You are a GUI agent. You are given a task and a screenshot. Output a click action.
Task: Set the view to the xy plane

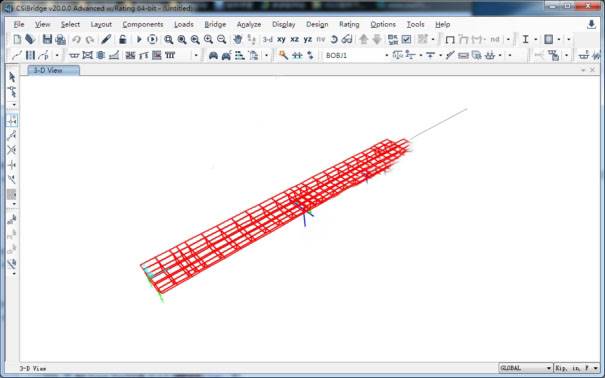[281, 39]
